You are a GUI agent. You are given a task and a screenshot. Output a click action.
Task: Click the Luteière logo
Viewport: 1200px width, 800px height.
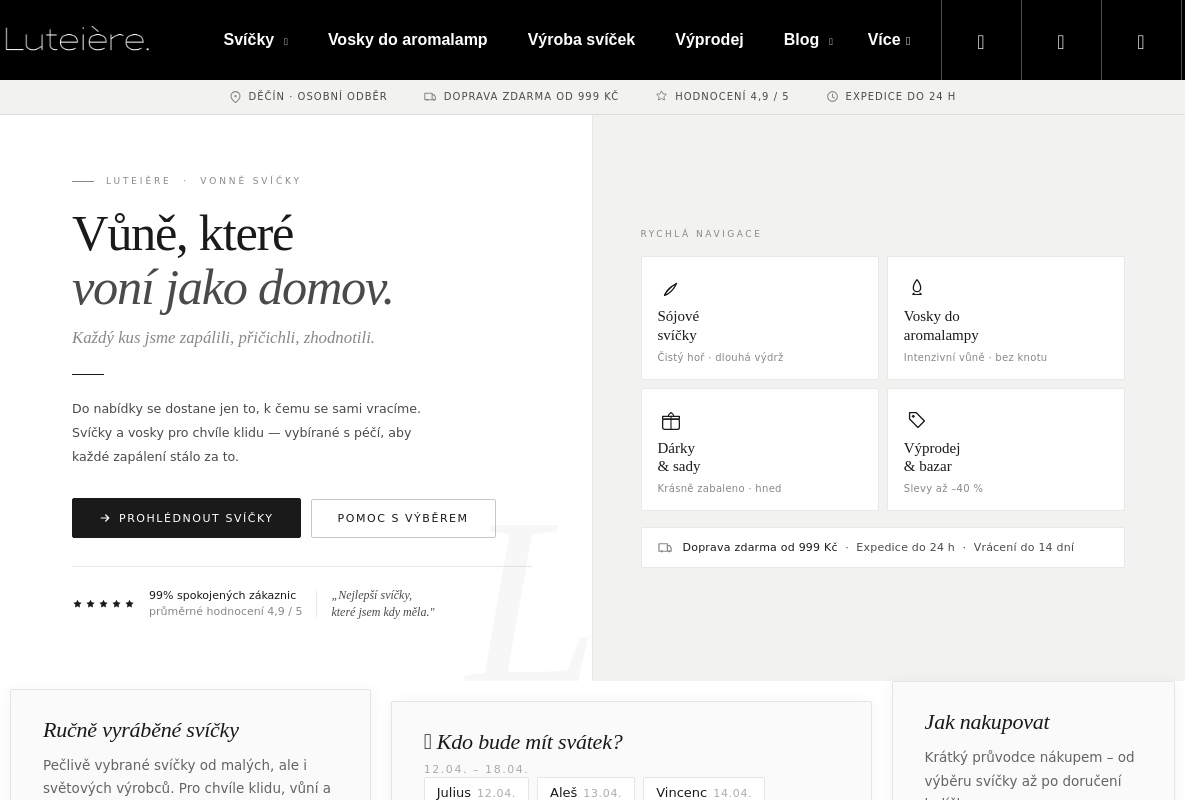[x=77, y=40]
